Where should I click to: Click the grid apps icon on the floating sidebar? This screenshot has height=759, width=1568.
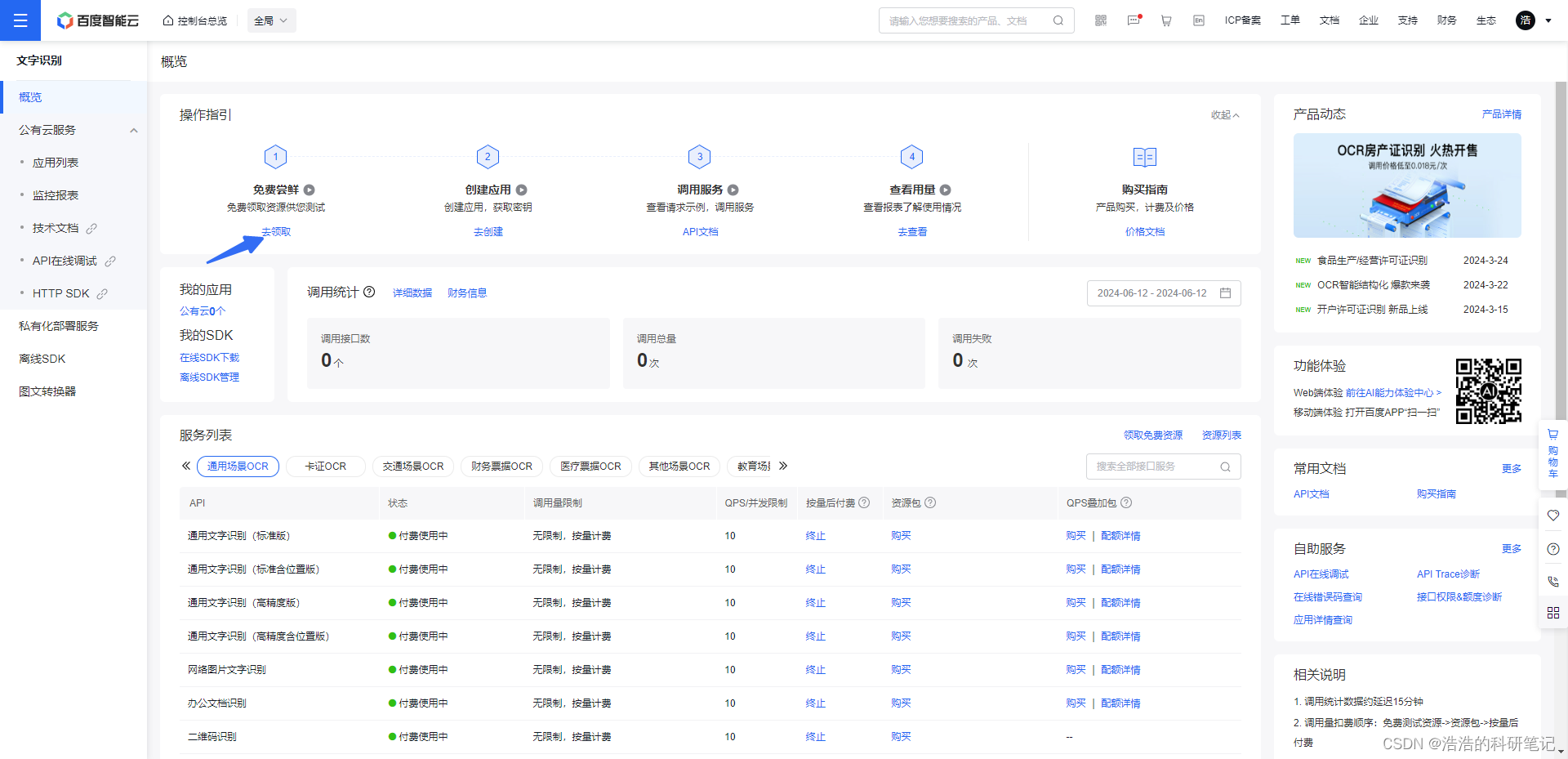tap(1553, 613)
